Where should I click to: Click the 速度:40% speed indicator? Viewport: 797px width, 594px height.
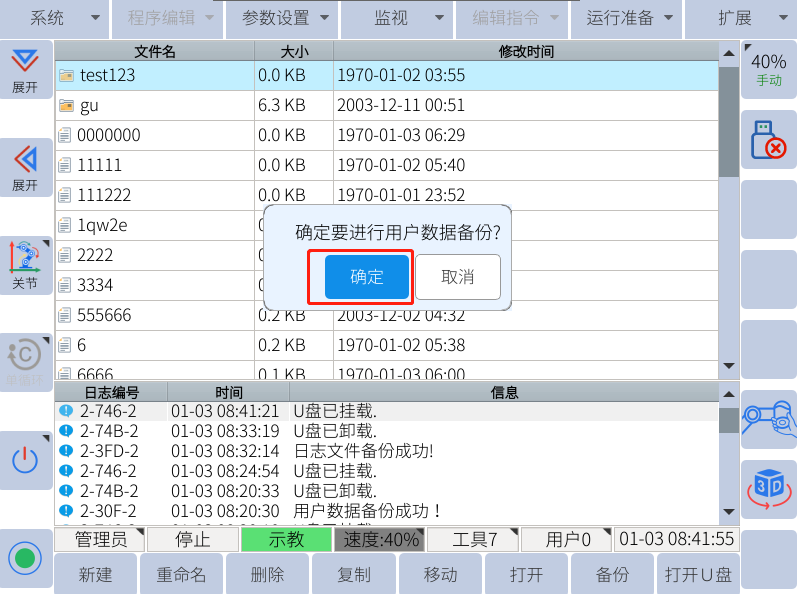pos(378,540)
